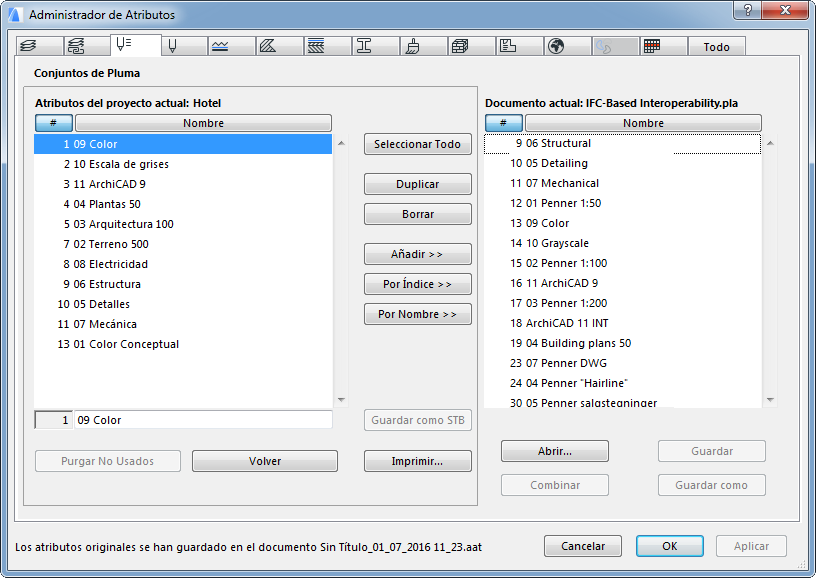The height and width of the screenshot is (578, 816).
Task: Open the Composites layered tab icon
Action: point(327,46)
